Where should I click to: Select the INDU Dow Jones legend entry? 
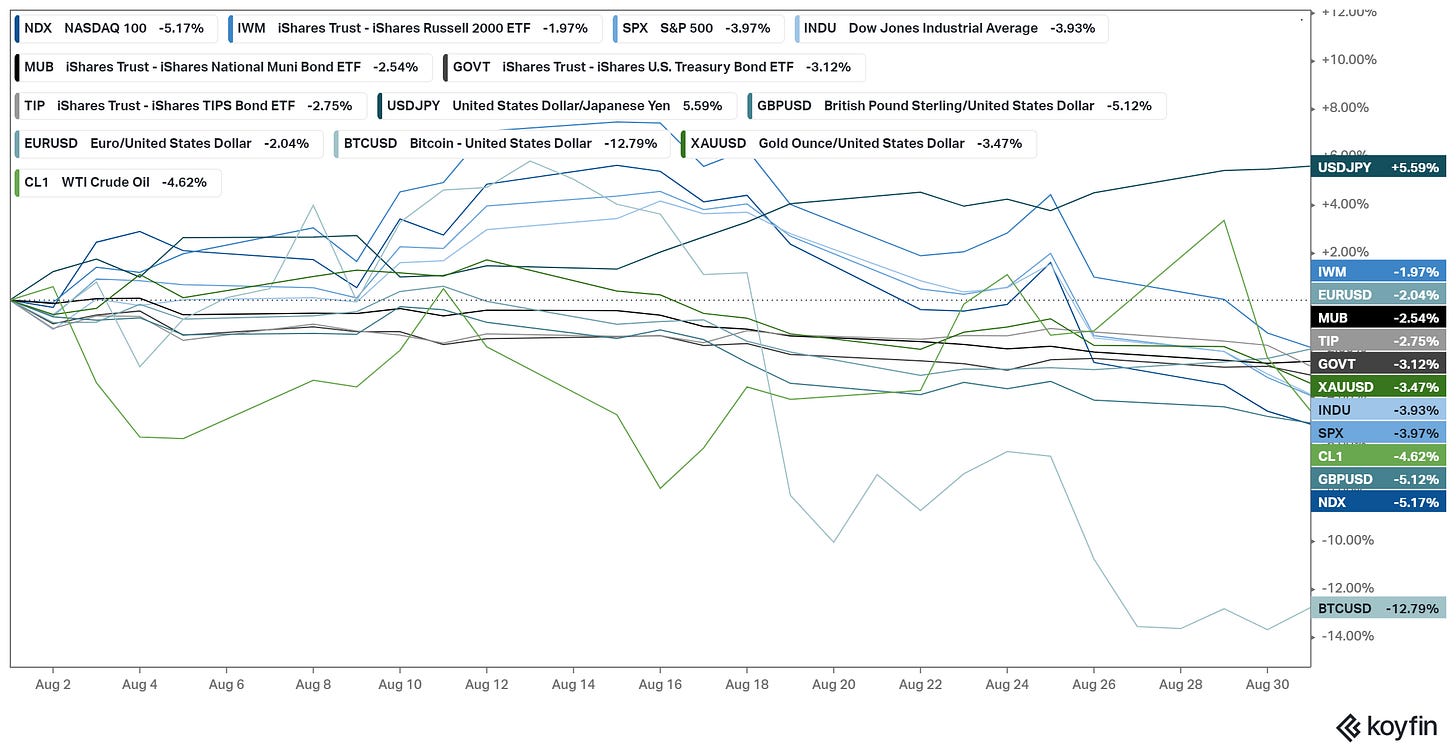coord(951,28)
